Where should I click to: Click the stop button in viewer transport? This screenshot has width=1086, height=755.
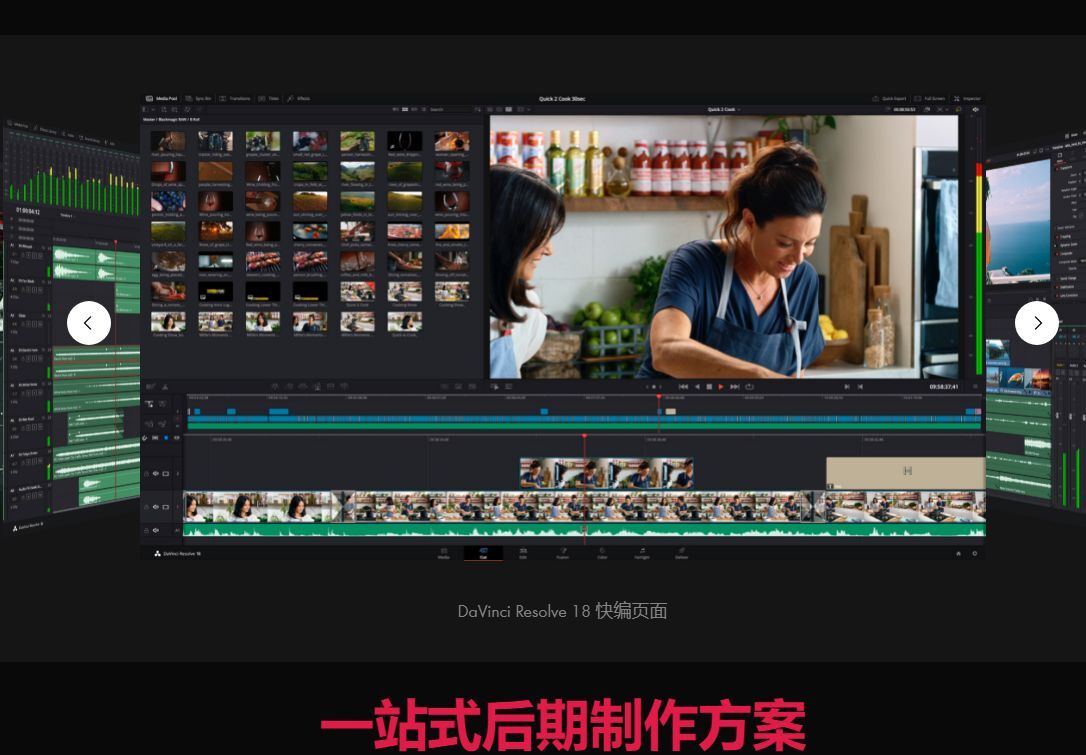[x=709, y=387]
